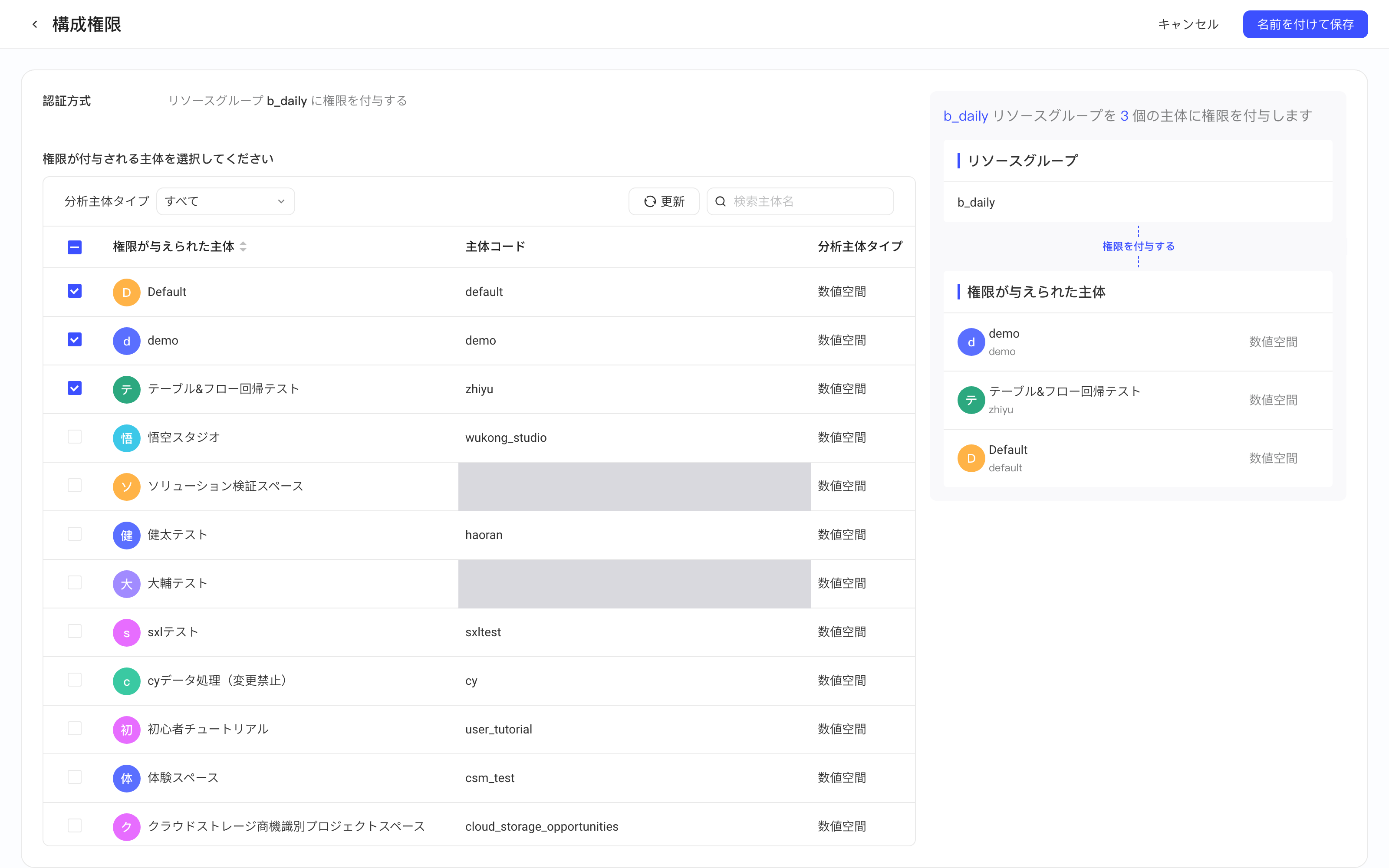Check the cyデータ処理 row checkbox
The height and width of the screenshot is (868, 1389).
pyautogui.click(x=75, y=680)
